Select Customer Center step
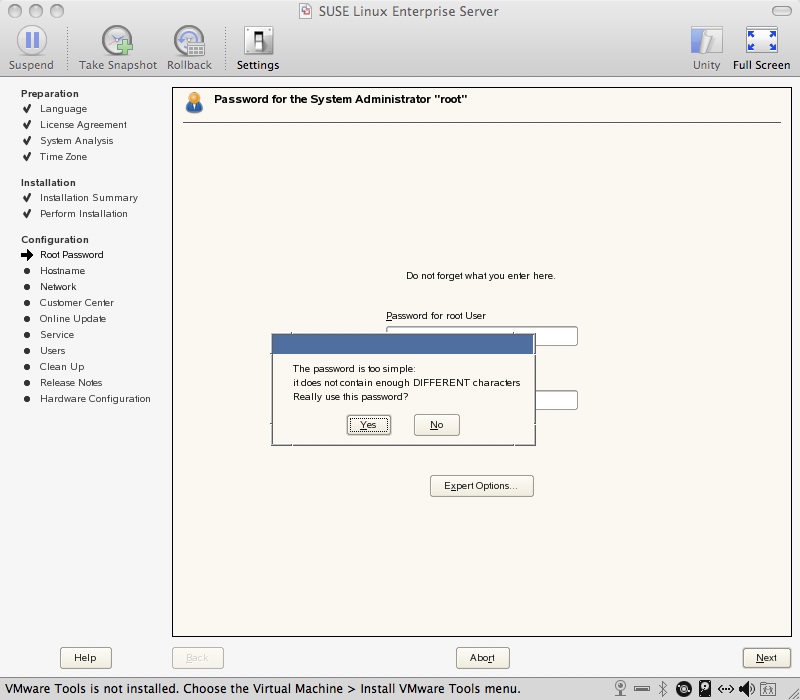 pyautogui.click(x=77, y=303)
